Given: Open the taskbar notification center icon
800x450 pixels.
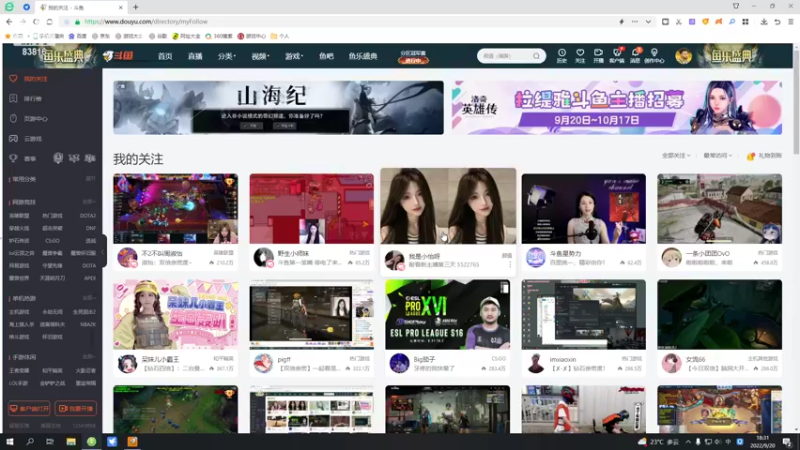Looking at the screenshot, I should coord(787,441).
